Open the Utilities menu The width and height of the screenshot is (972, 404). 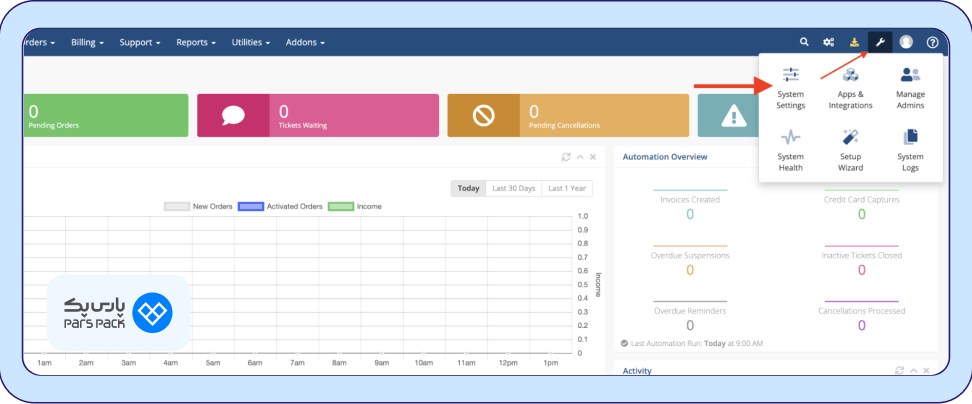[x=251, y=43]
